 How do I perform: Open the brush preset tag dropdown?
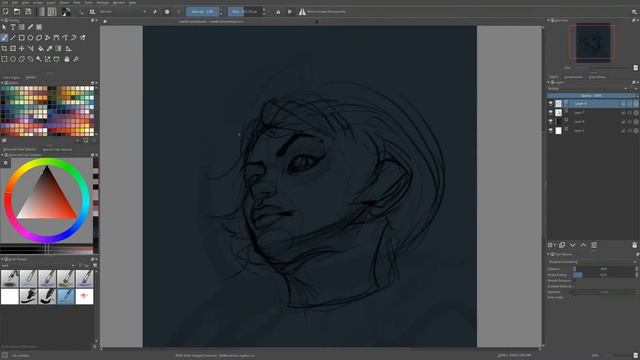tap(38, 265)
